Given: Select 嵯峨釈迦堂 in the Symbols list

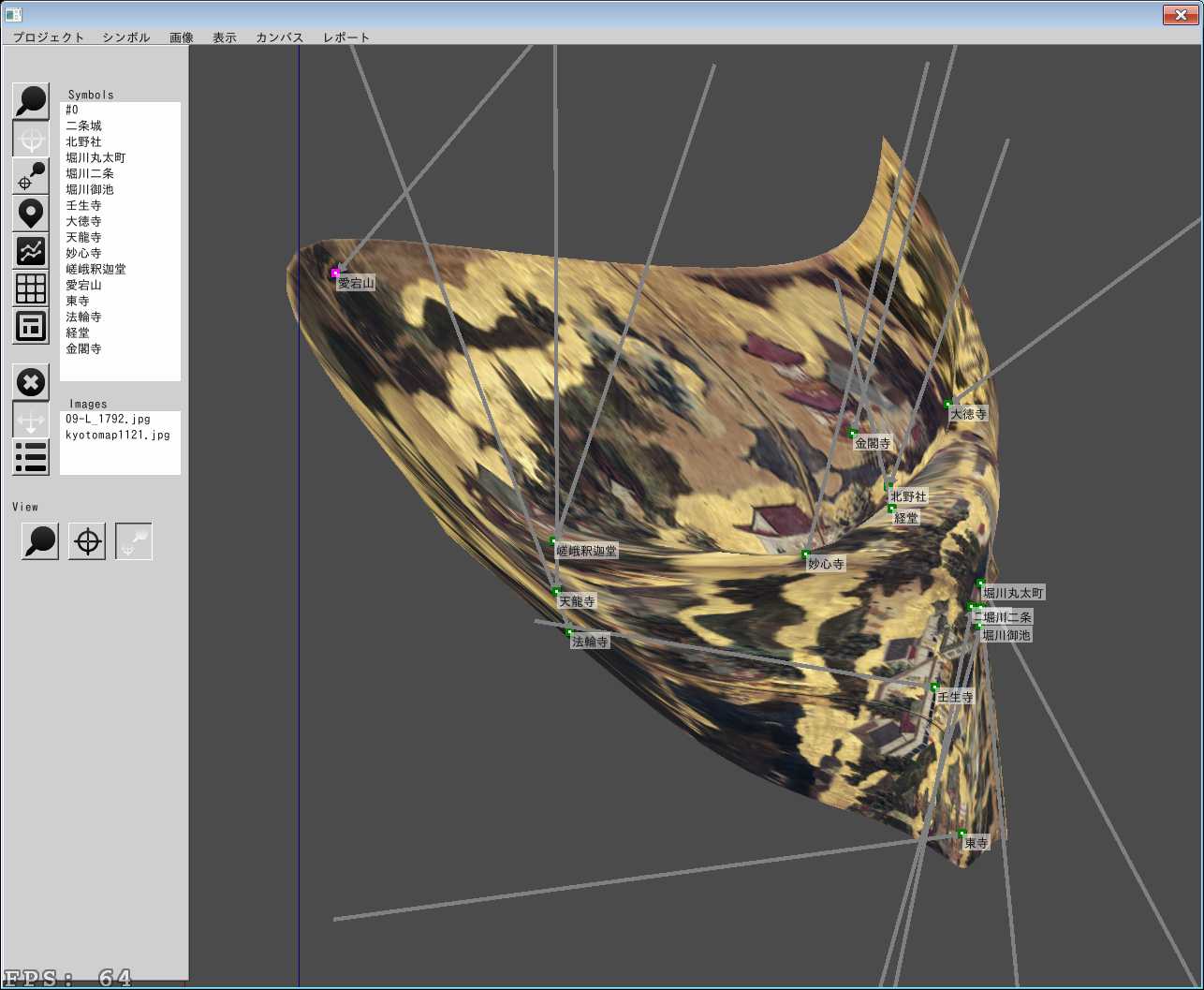Looking at the screenshot, I should coord(120,269).
